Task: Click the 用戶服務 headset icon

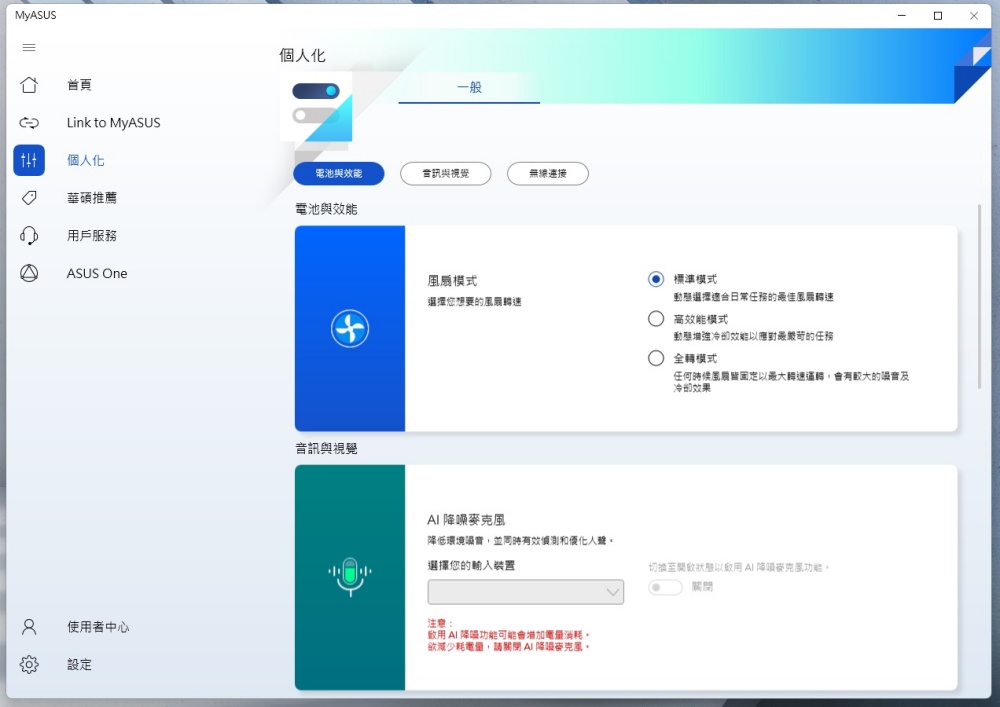Action: [29, 235]
